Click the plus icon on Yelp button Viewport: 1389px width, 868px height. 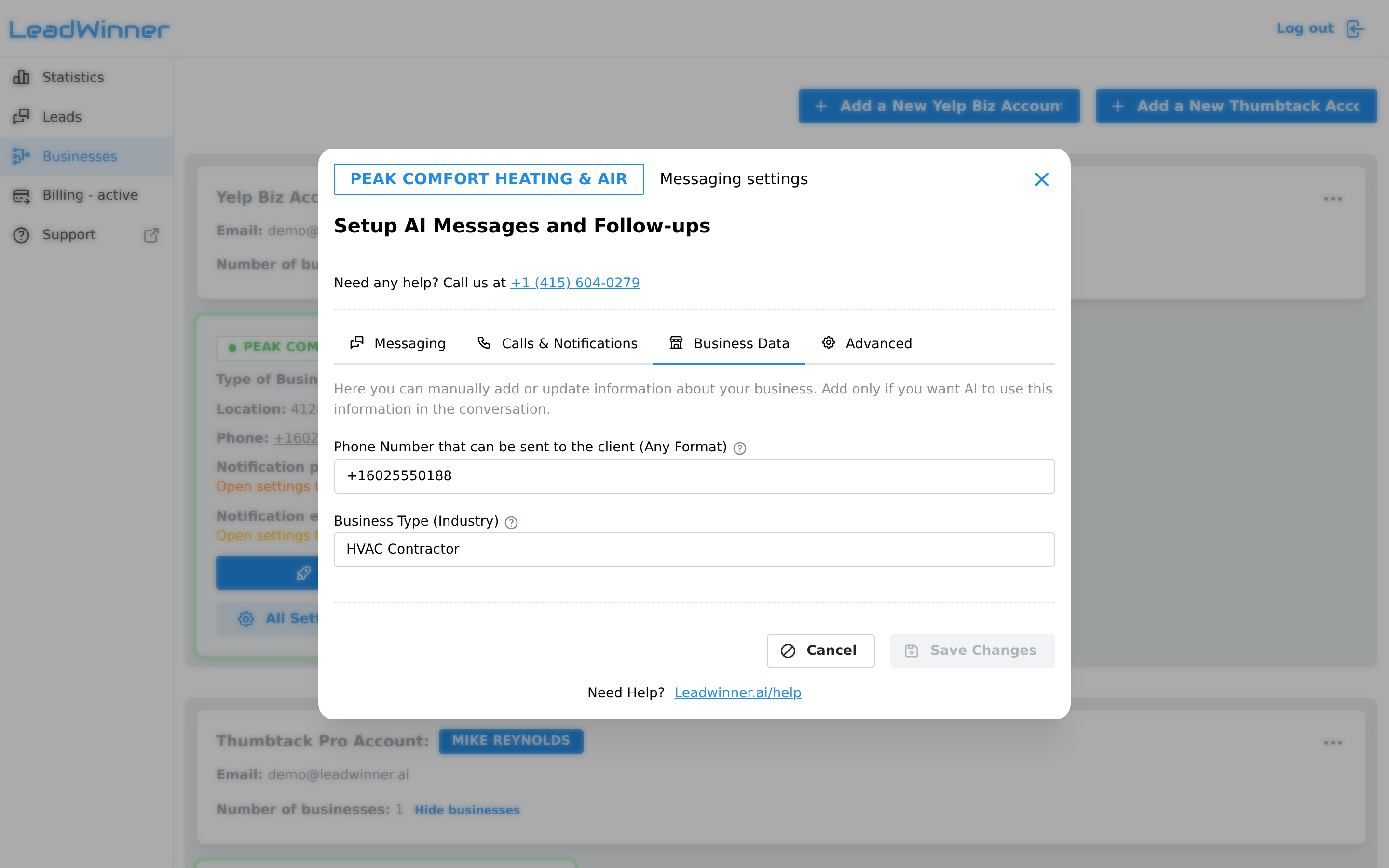pyautogui.click(x=821, y=106)
